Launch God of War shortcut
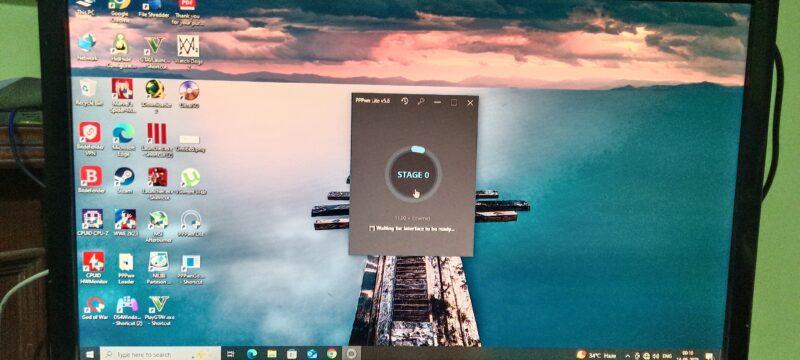This screenshot has width=800, height=360. pos(94,308)
